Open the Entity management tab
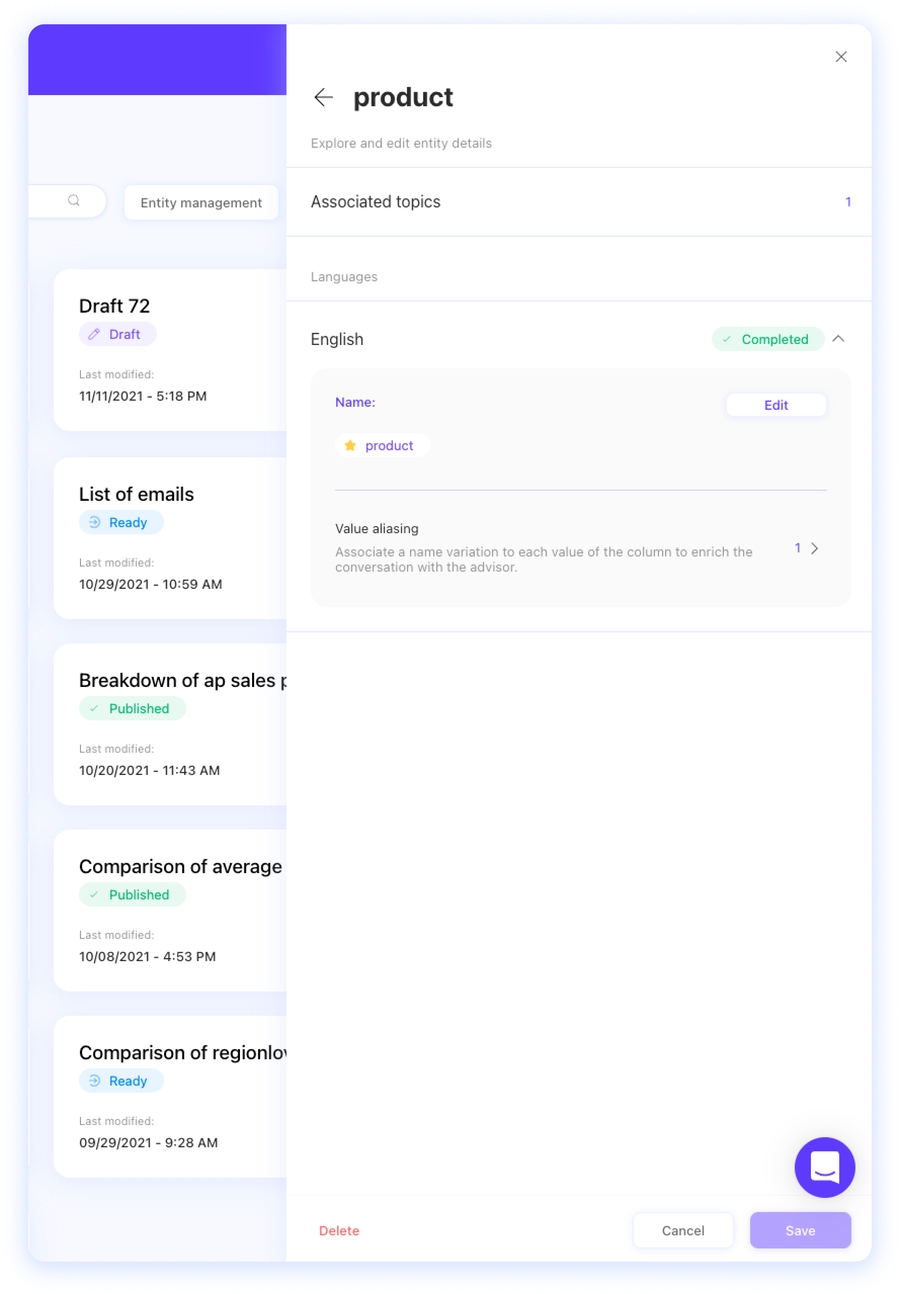Screen dimensions: 900x1294 click(x=201, y=203)
